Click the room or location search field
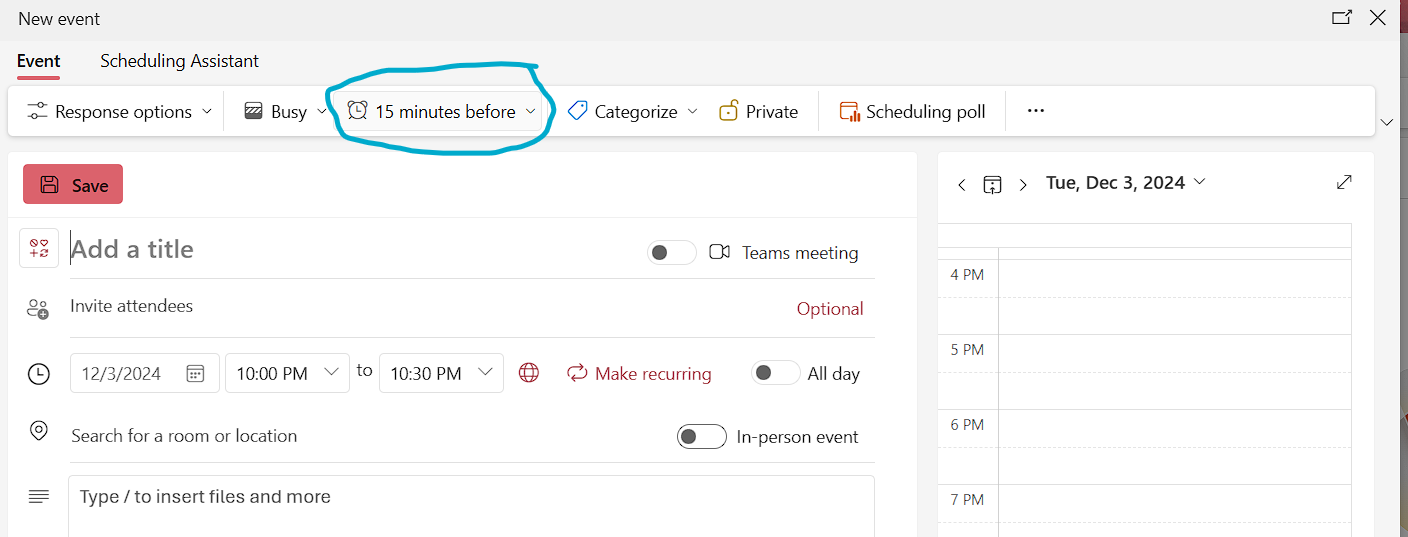 366,436
